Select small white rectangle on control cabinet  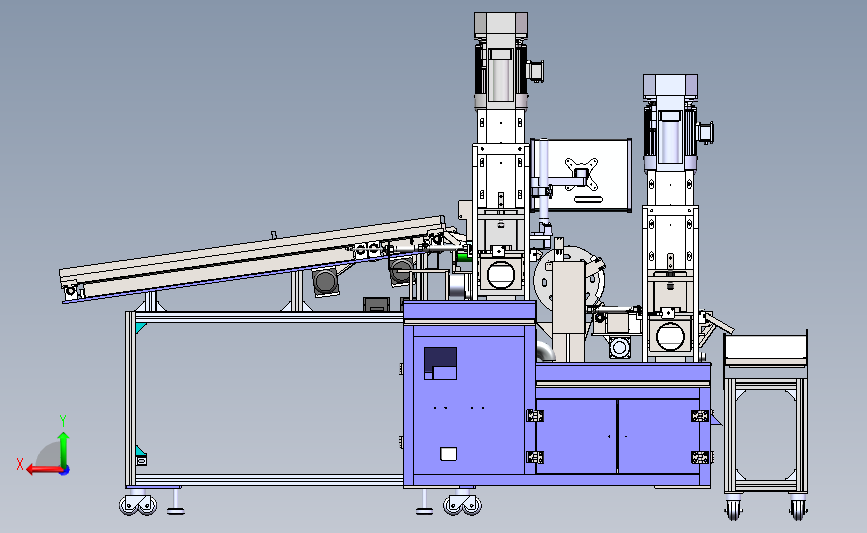pos(448,454)
